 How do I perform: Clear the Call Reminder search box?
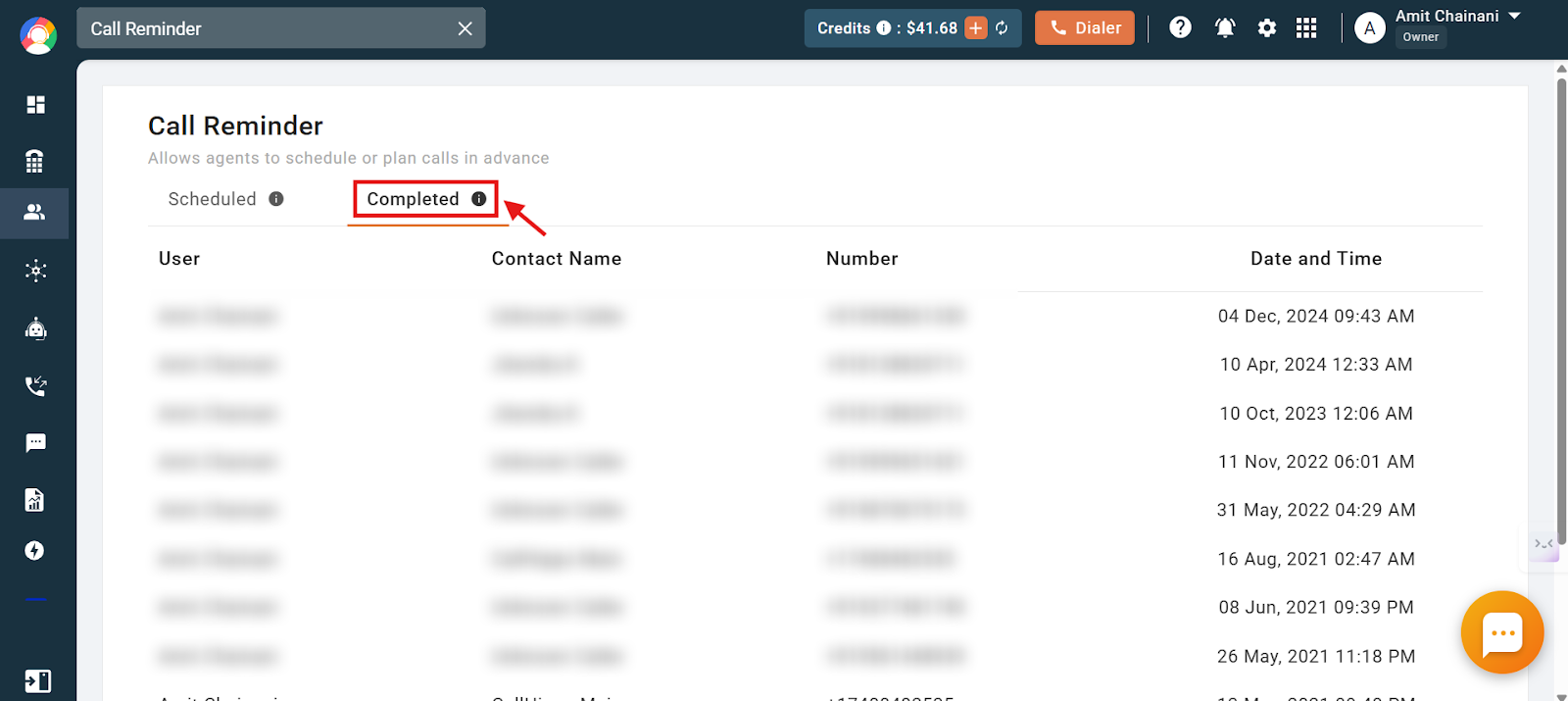465,28
